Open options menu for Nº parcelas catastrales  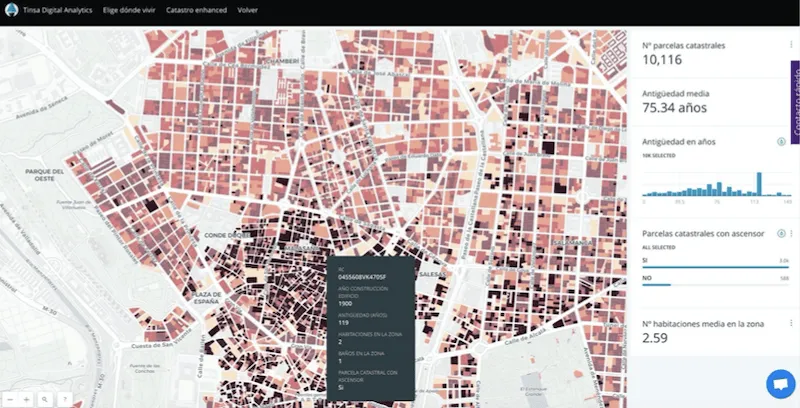click(x=791, y=45)
